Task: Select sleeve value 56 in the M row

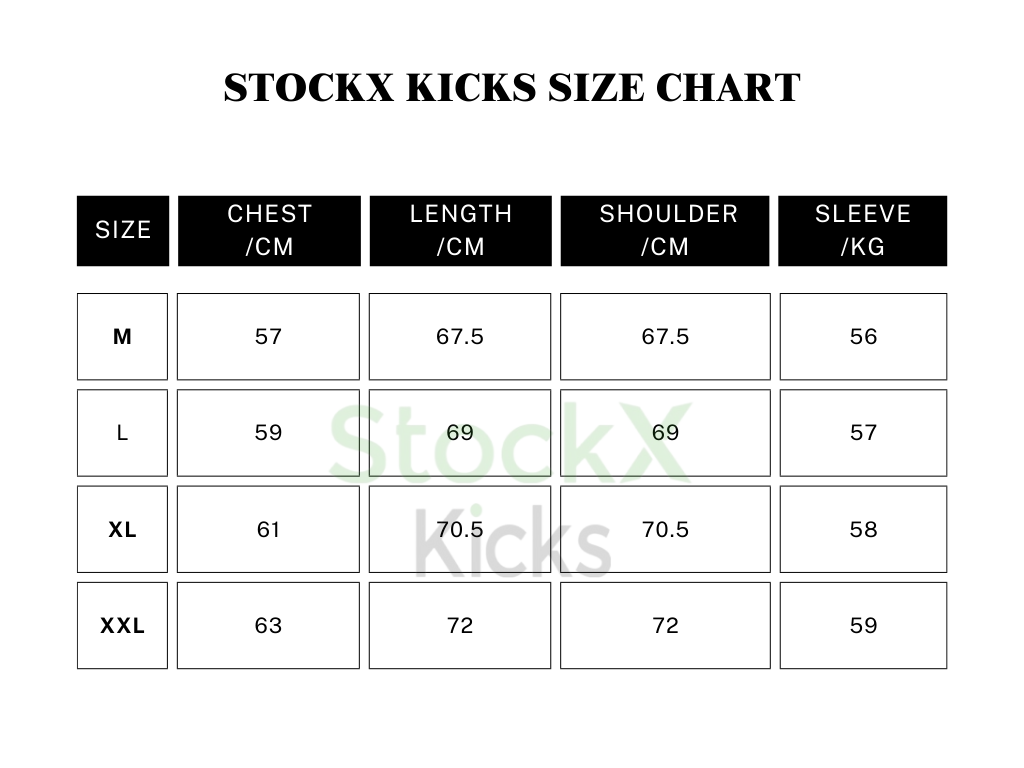Action: click(x=863, y=337)
